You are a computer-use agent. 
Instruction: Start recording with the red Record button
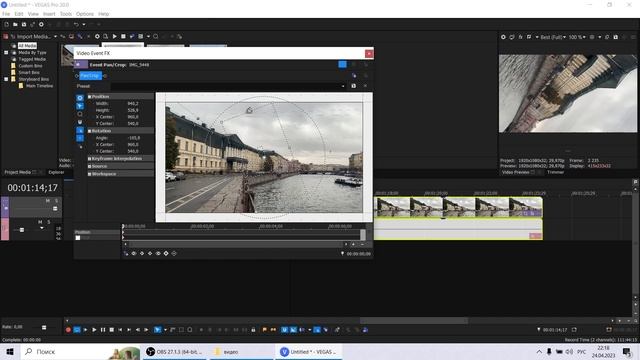pyautogui.click(x=68, y=330)
